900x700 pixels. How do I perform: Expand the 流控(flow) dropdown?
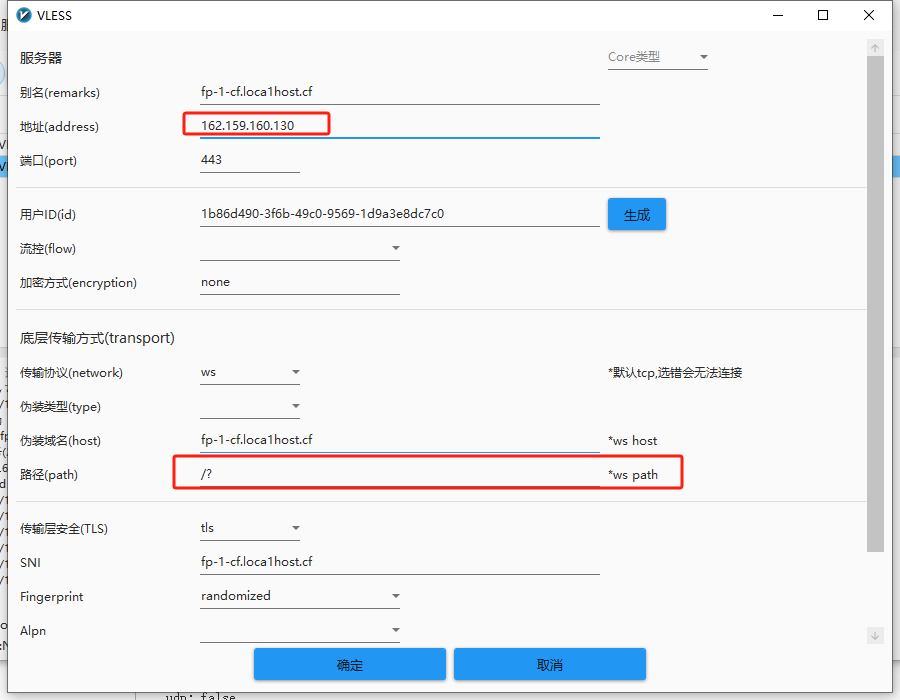tap(299, 248)
